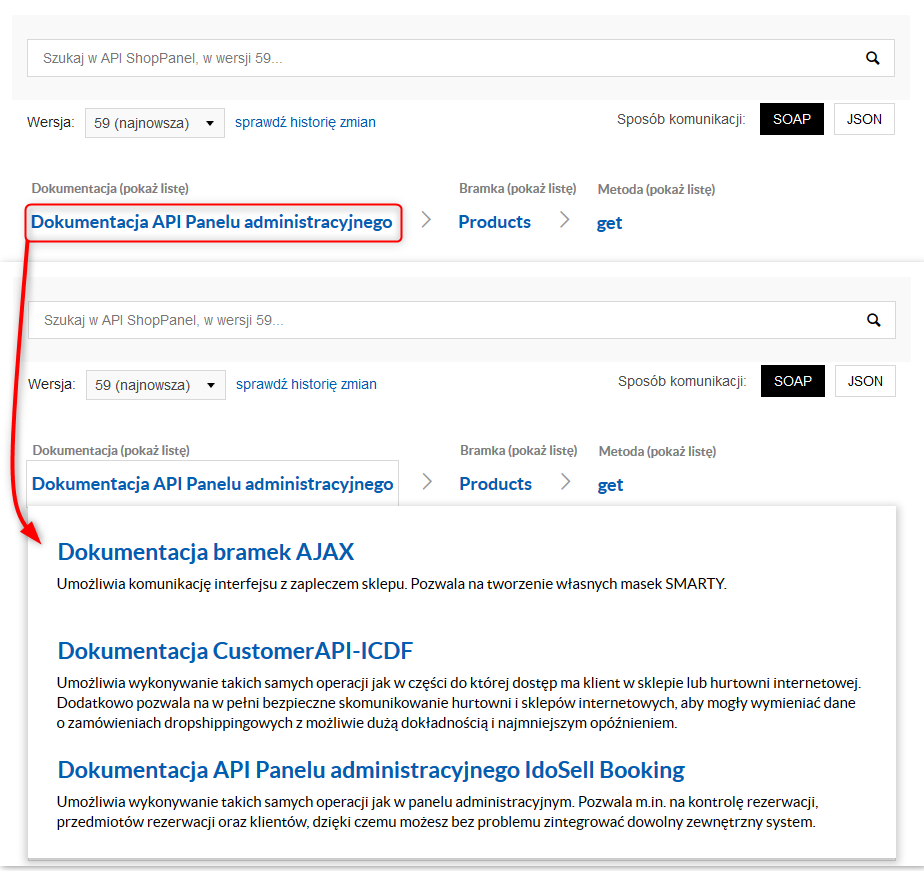The image size is (924, 871).
Task: Choose 'Dokumentacja API Panelu administracyjnego IdoSell Booking'
Action: pos(371,770)
